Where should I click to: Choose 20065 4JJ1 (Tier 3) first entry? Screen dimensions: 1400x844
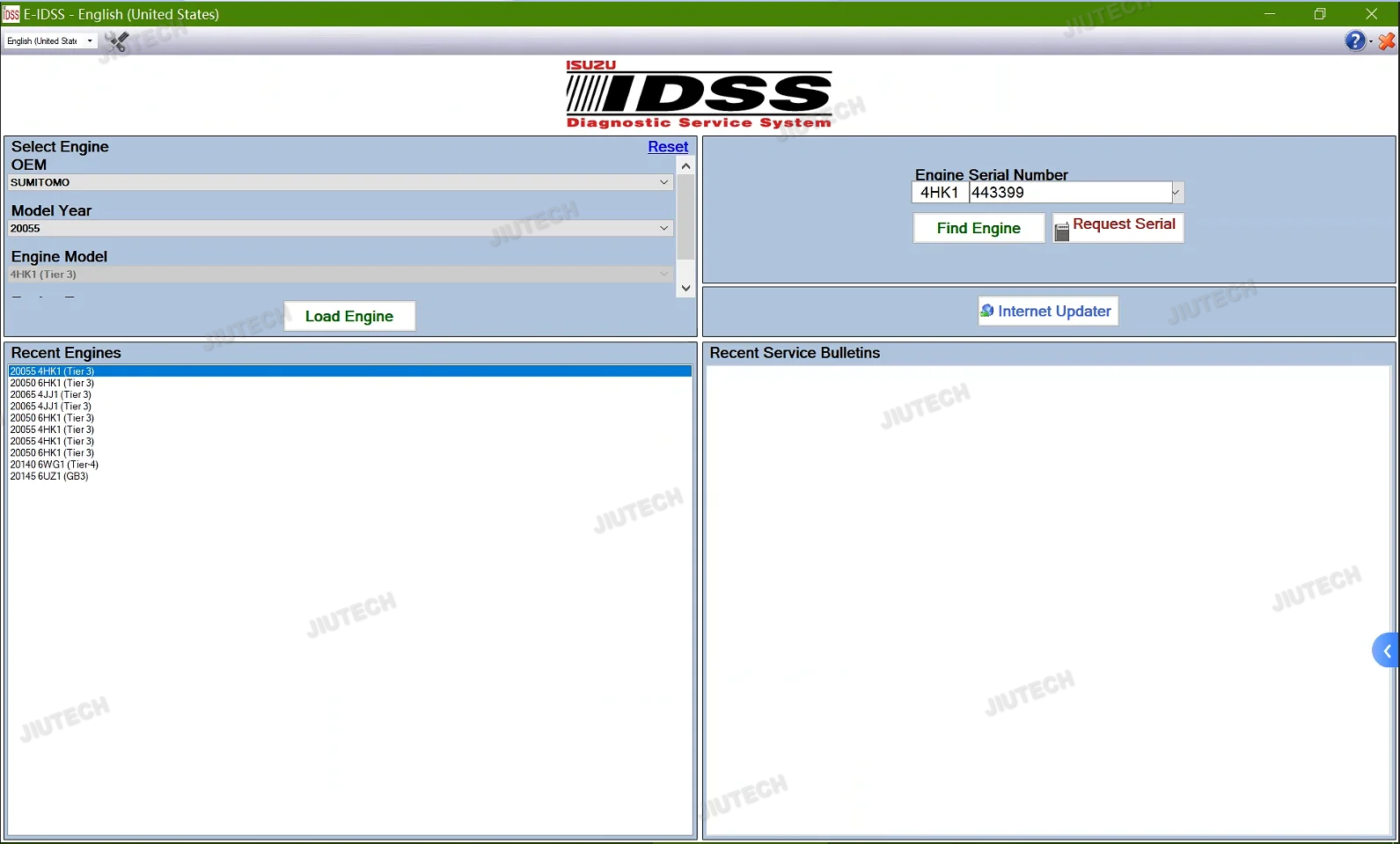point(51,395)
